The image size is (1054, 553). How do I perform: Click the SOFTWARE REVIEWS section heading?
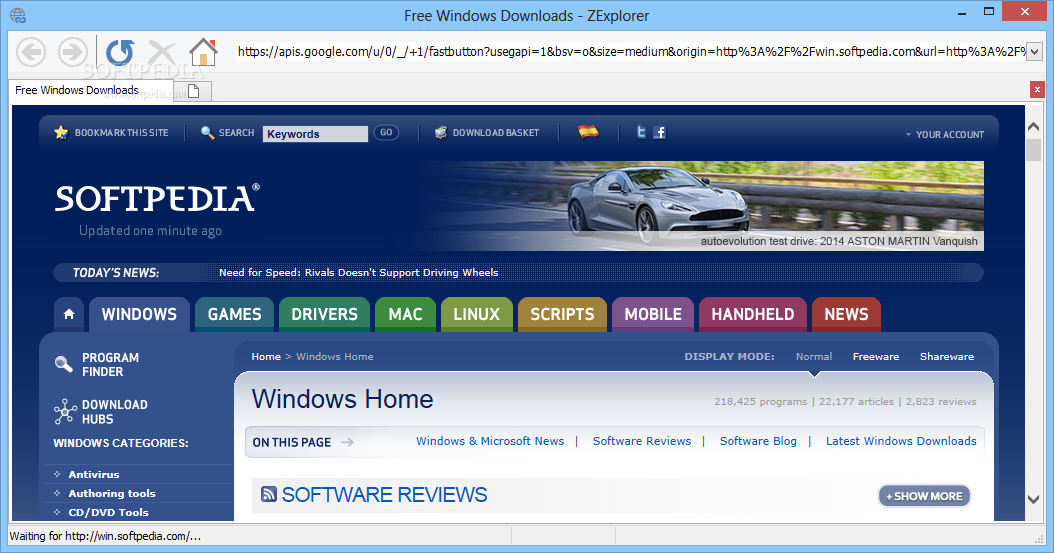(x=384, y=495)
